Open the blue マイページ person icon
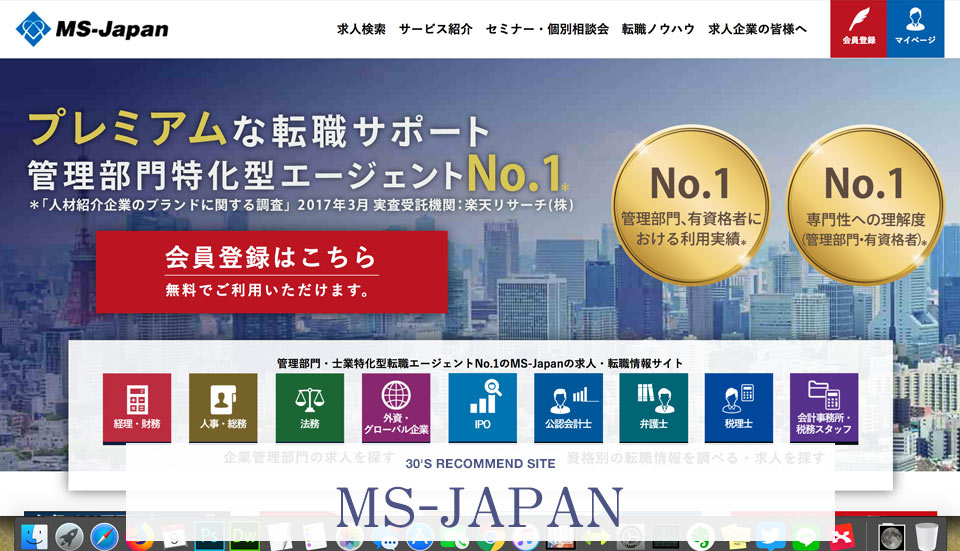The image size is (960, 551). (x=915, y=29)
